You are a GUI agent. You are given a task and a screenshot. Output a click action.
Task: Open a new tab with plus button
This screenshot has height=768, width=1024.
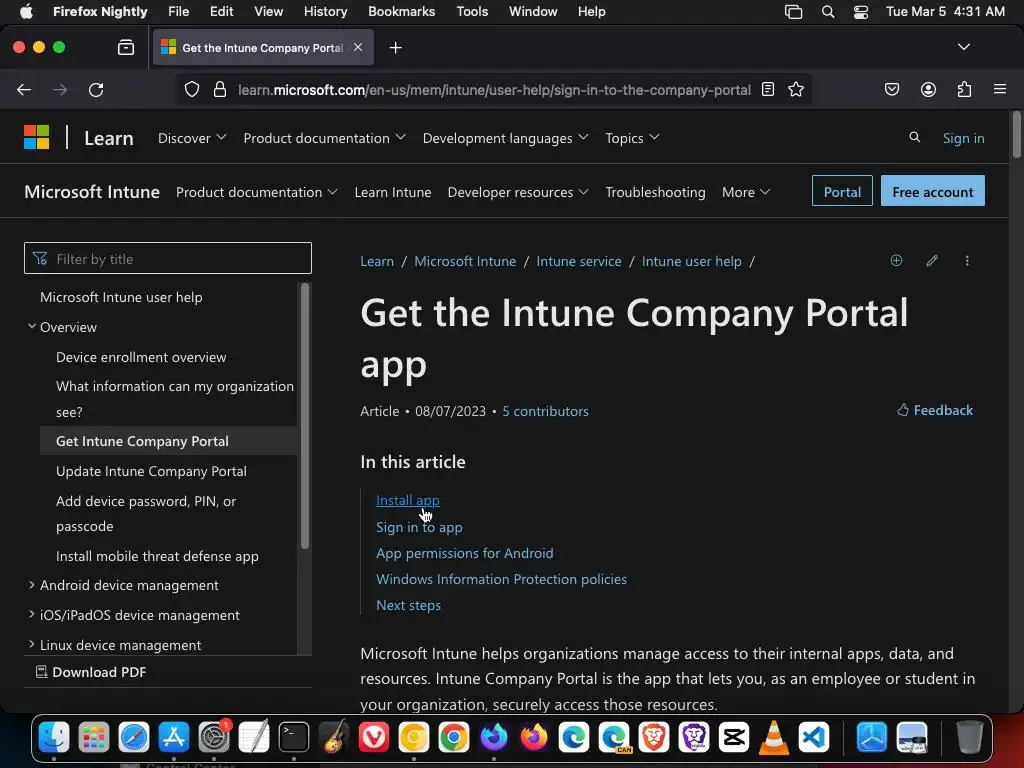[x=395, y=48]
